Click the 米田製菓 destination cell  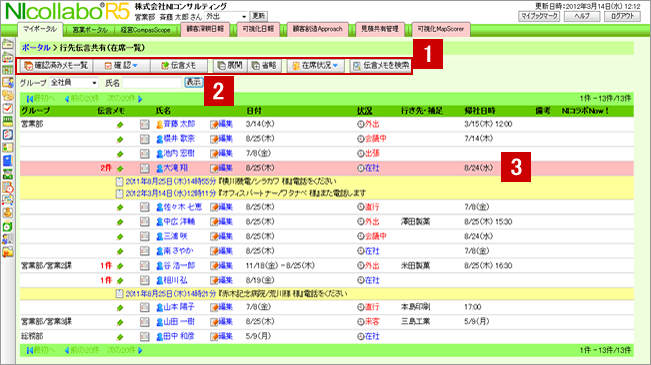pos(415,266)
